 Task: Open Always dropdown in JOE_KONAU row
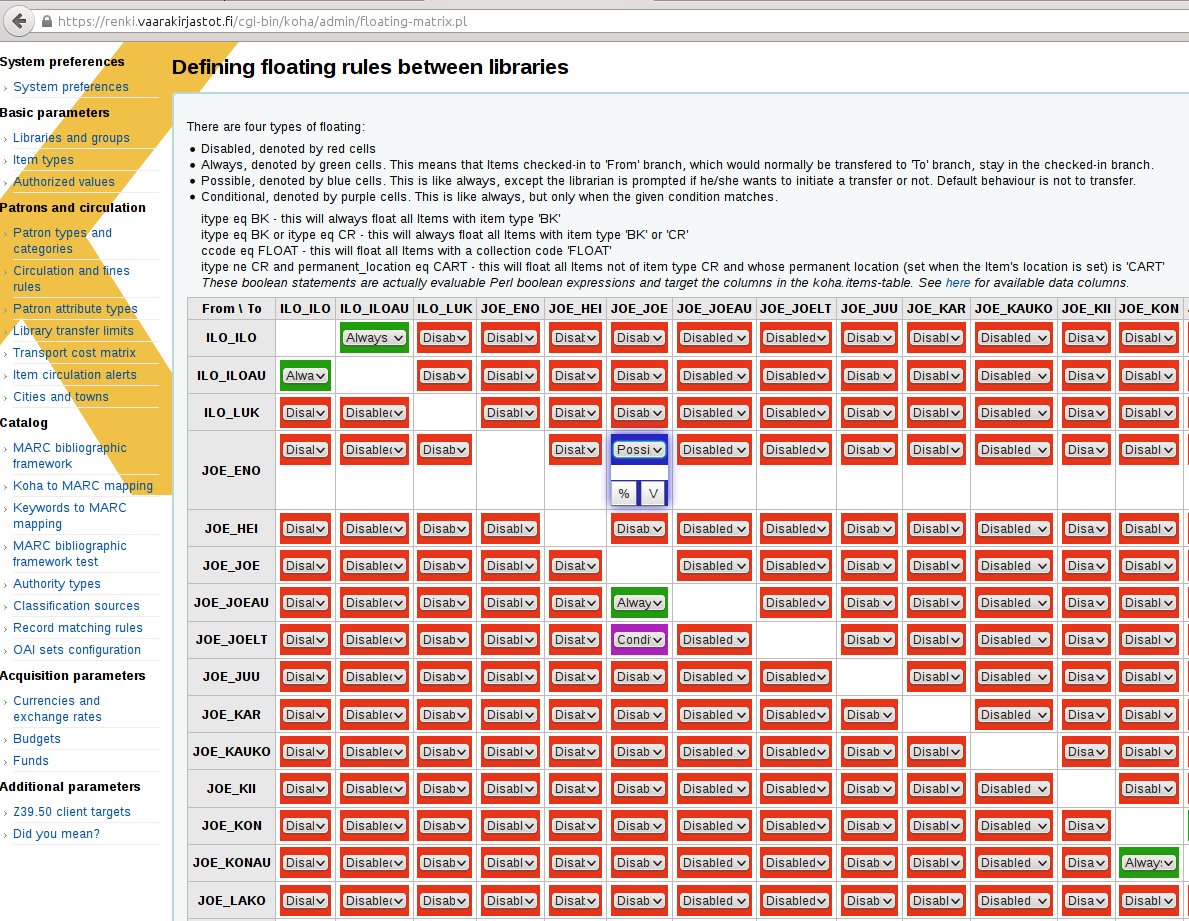click(1148, 863)
